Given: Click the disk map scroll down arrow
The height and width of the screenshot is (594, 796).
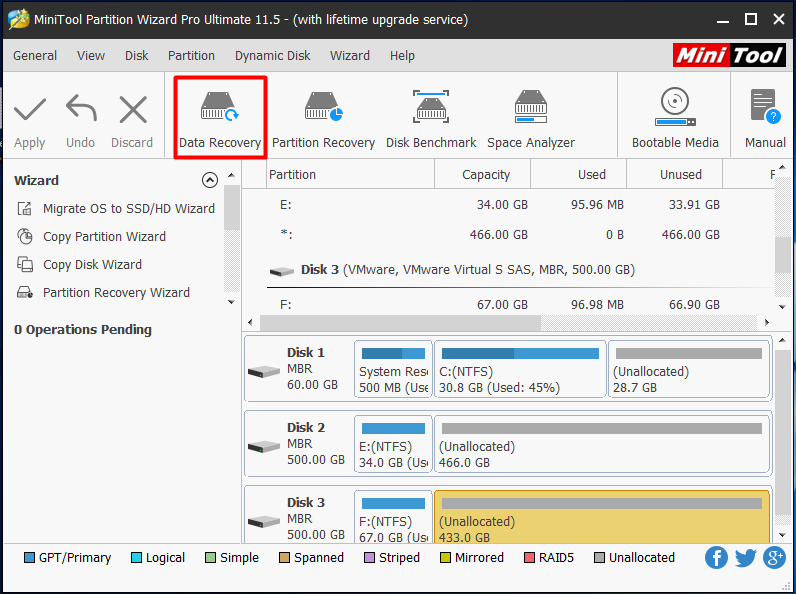Looking at the screenshot, I should click(782, 535).
